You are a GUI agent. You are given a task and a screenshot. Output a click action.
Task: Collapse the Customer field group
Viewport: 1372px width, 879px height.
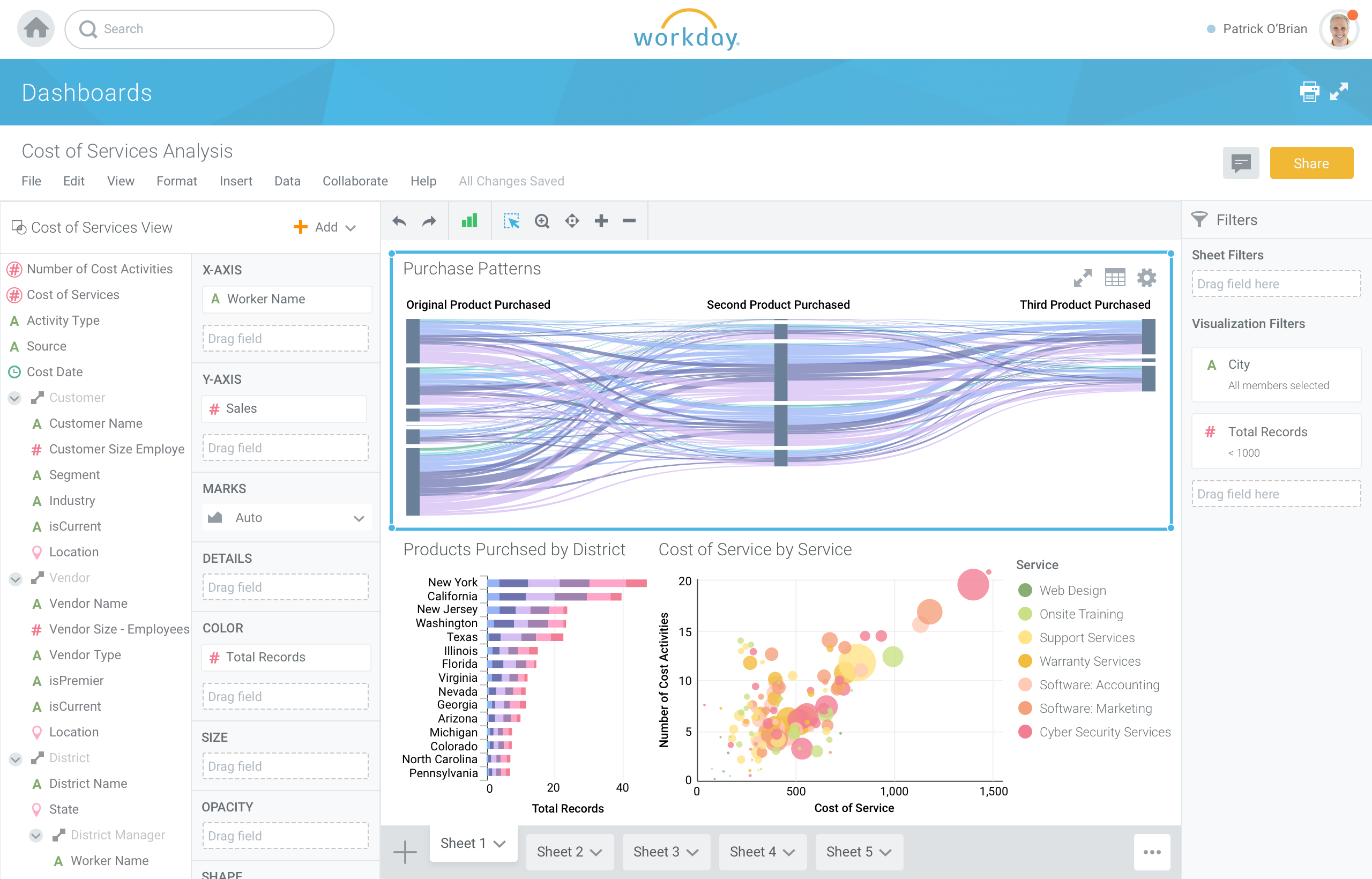click(15, 398)
